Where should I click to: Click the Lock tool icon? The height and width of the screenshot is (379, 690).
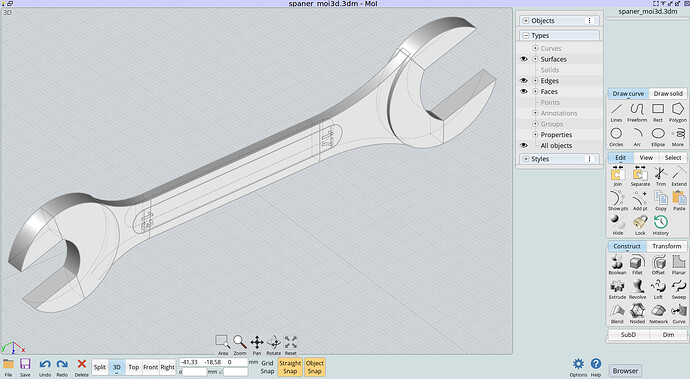click(640, 225)
